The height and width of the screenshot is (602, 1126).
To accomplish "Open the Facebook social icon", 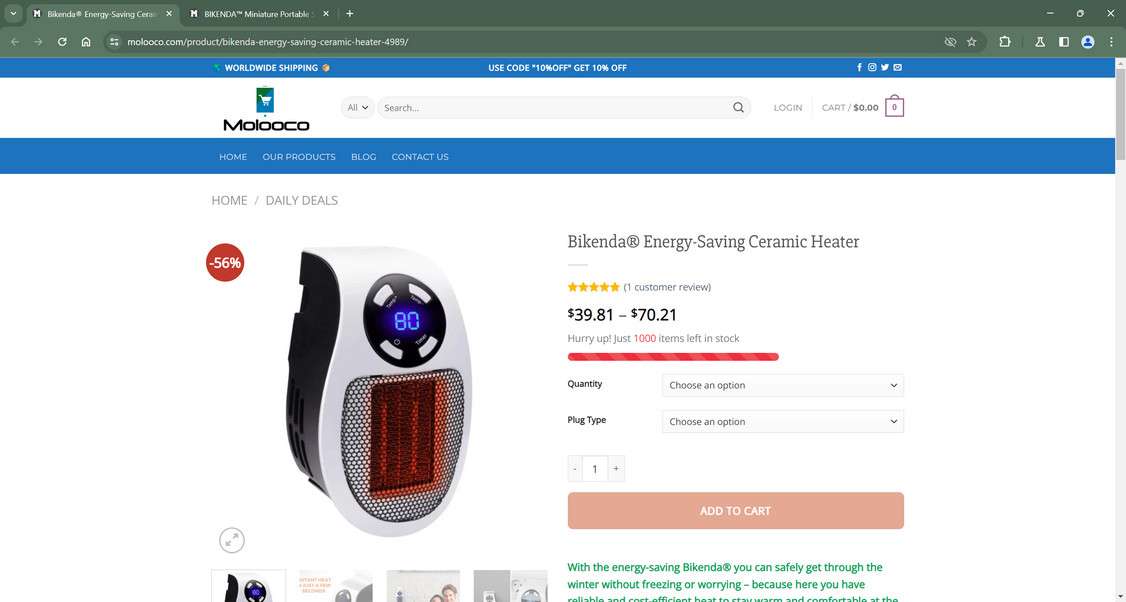I will click(x=860, y=68).
